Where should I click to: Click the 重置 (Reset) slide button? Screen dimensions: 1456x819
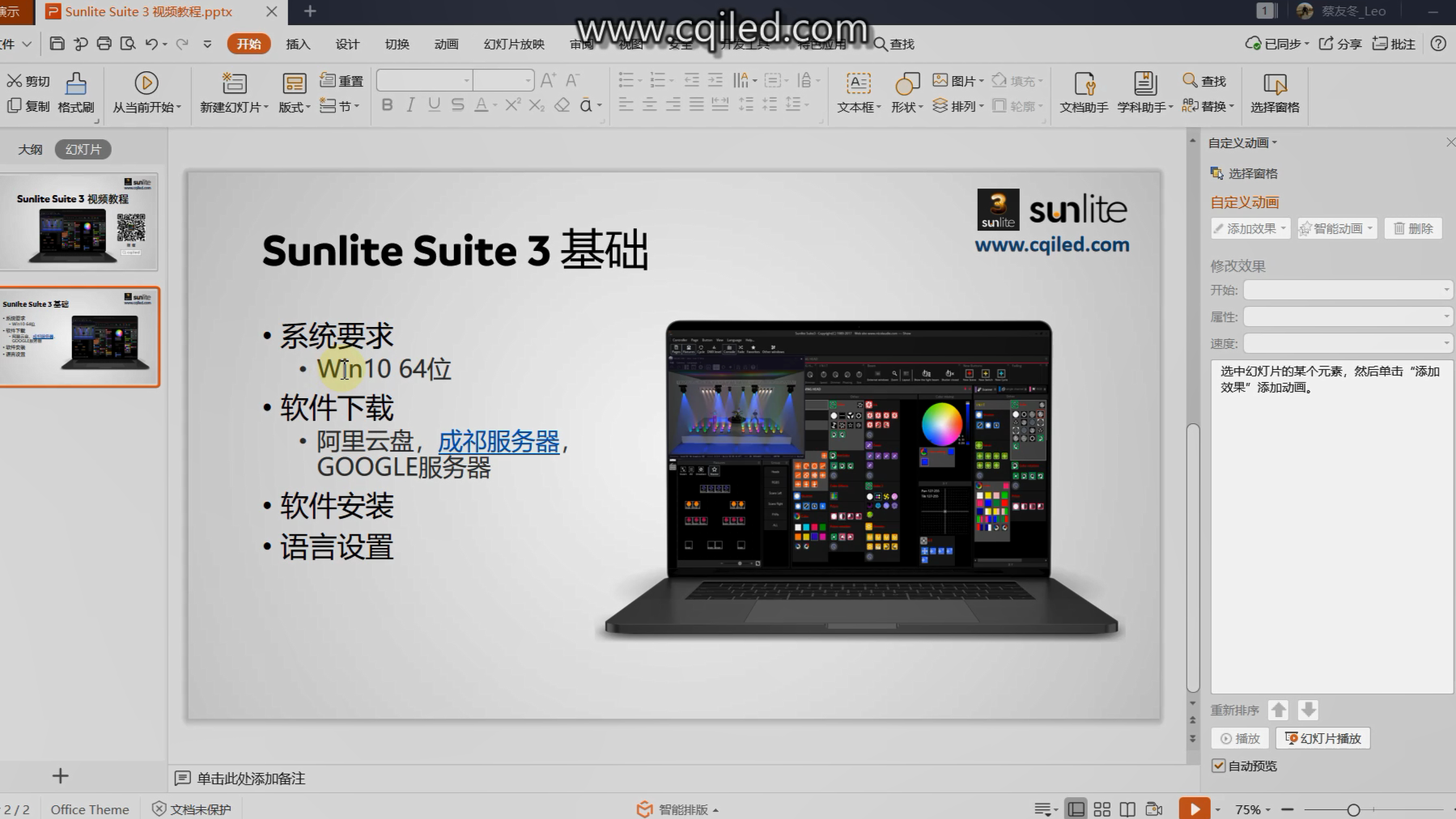tap(342, 81)
